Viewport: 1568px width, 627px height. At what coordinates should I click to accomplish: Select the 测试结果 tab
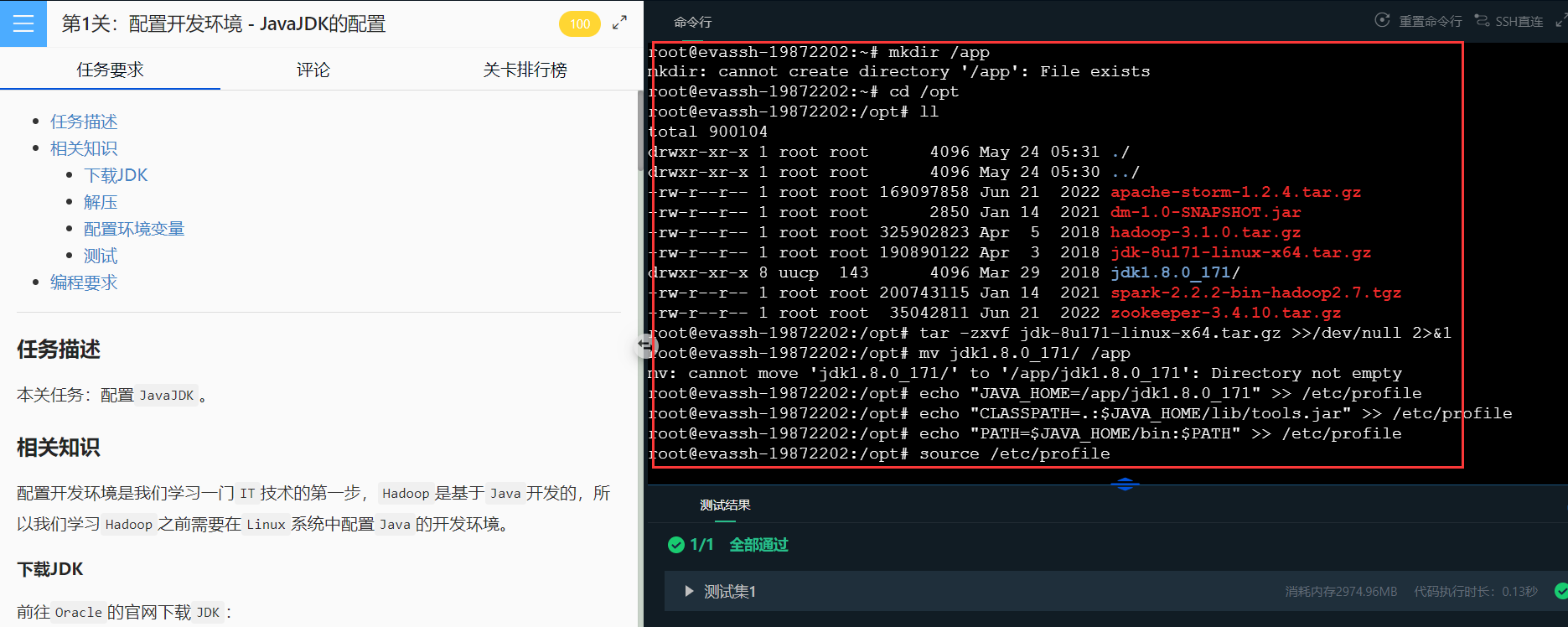point(725,505)
